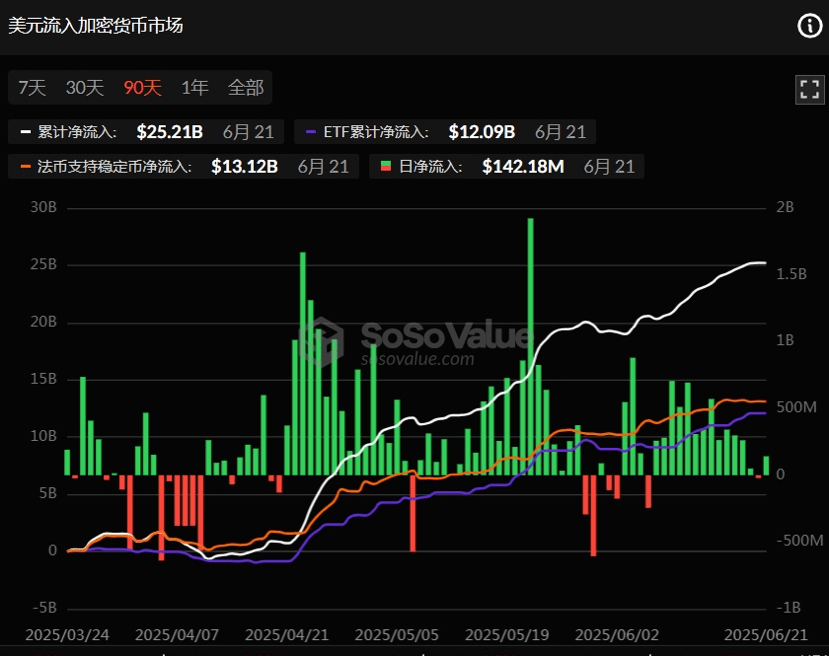
Task: Click the -1B right axis label
Action: (789, 607)
